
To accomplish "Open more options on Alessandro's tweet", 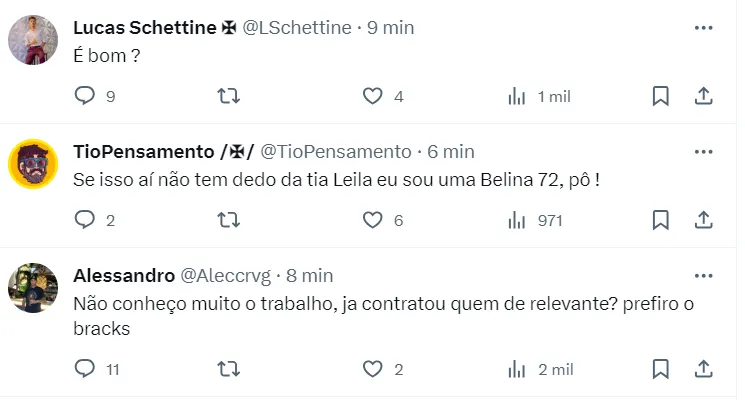I will click(x=703, y=274).
